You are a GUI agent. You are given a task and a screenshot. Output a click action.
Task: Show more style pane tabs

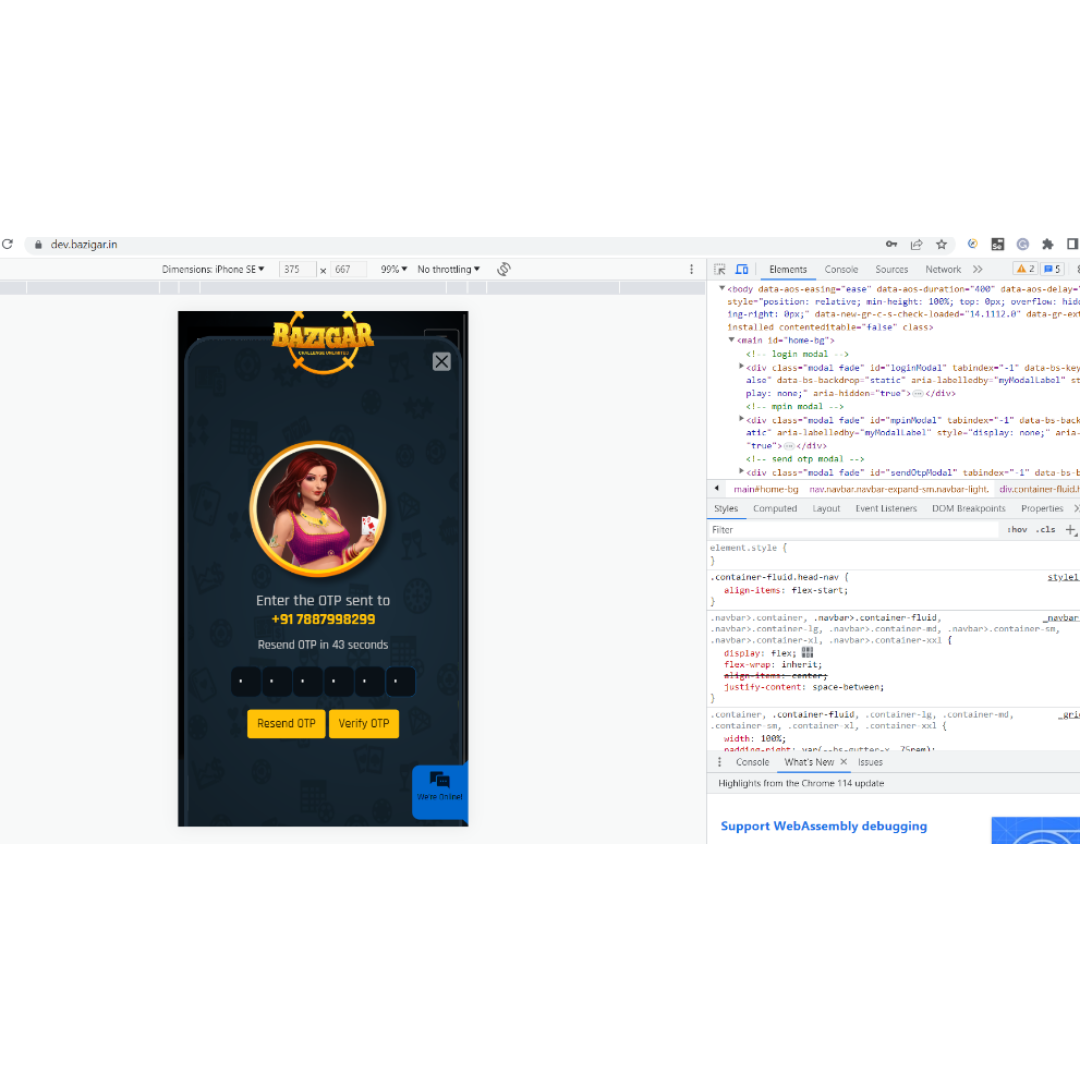1076,508
